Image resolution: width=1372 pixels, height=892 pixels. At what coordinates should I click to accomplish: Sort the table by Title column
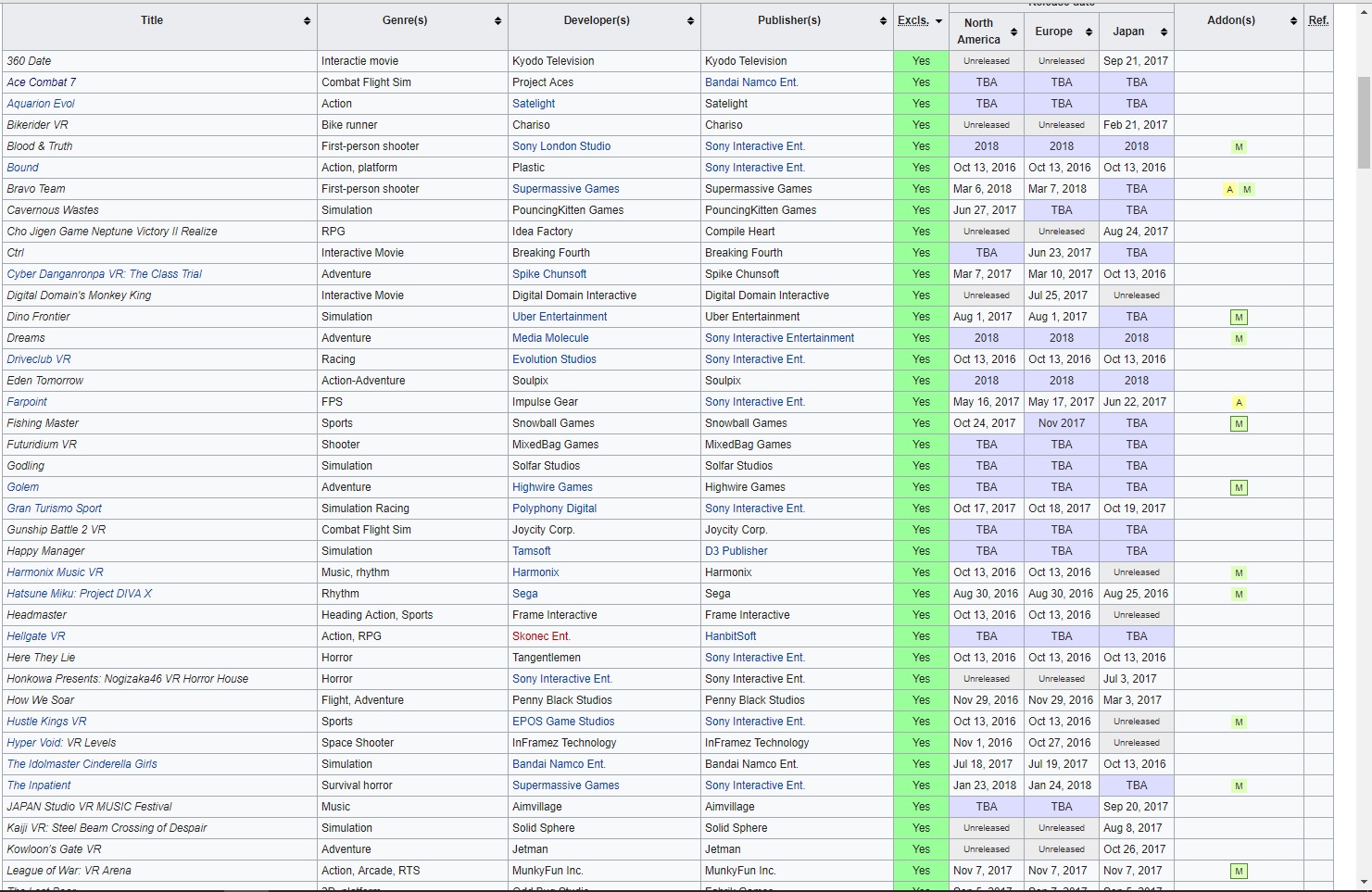(x=307, y=20)
